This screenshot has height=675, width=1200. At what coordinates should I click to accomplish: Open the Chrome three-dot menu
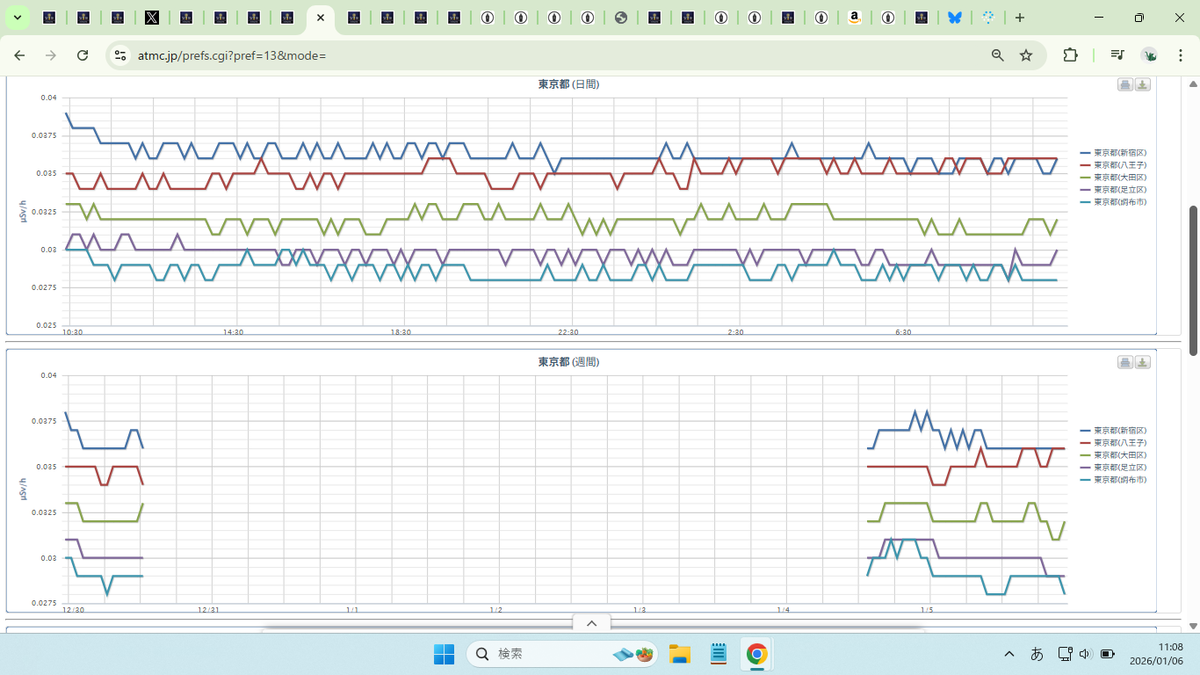click(1180, 55)
